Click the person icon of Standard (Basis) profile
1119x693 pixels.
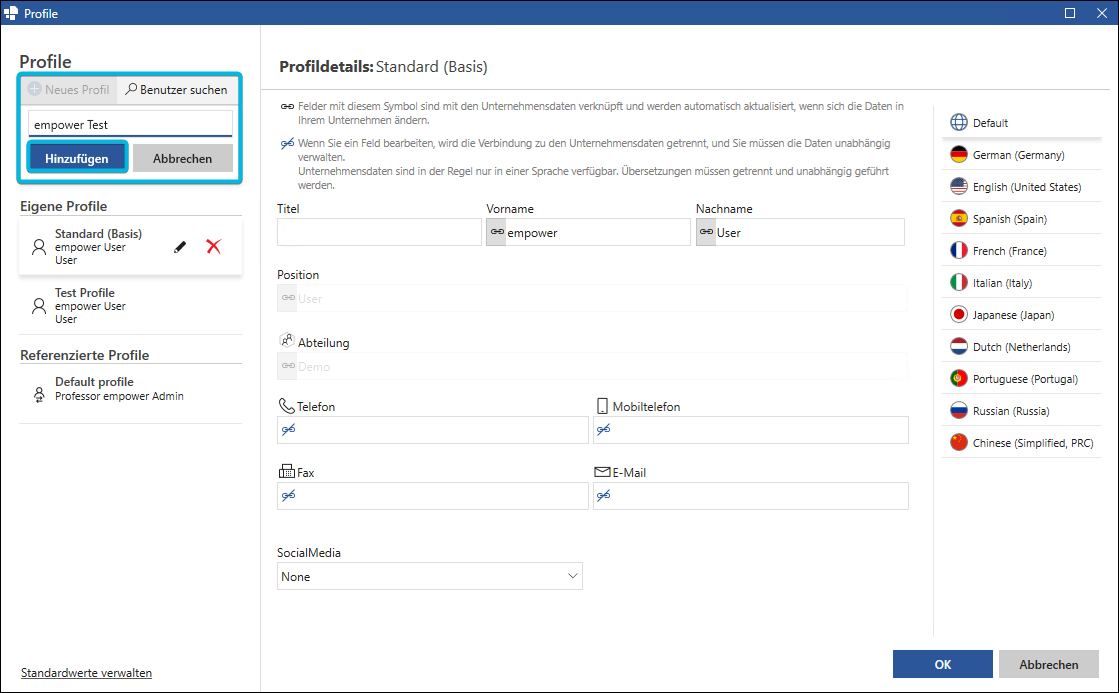(39, 247)
